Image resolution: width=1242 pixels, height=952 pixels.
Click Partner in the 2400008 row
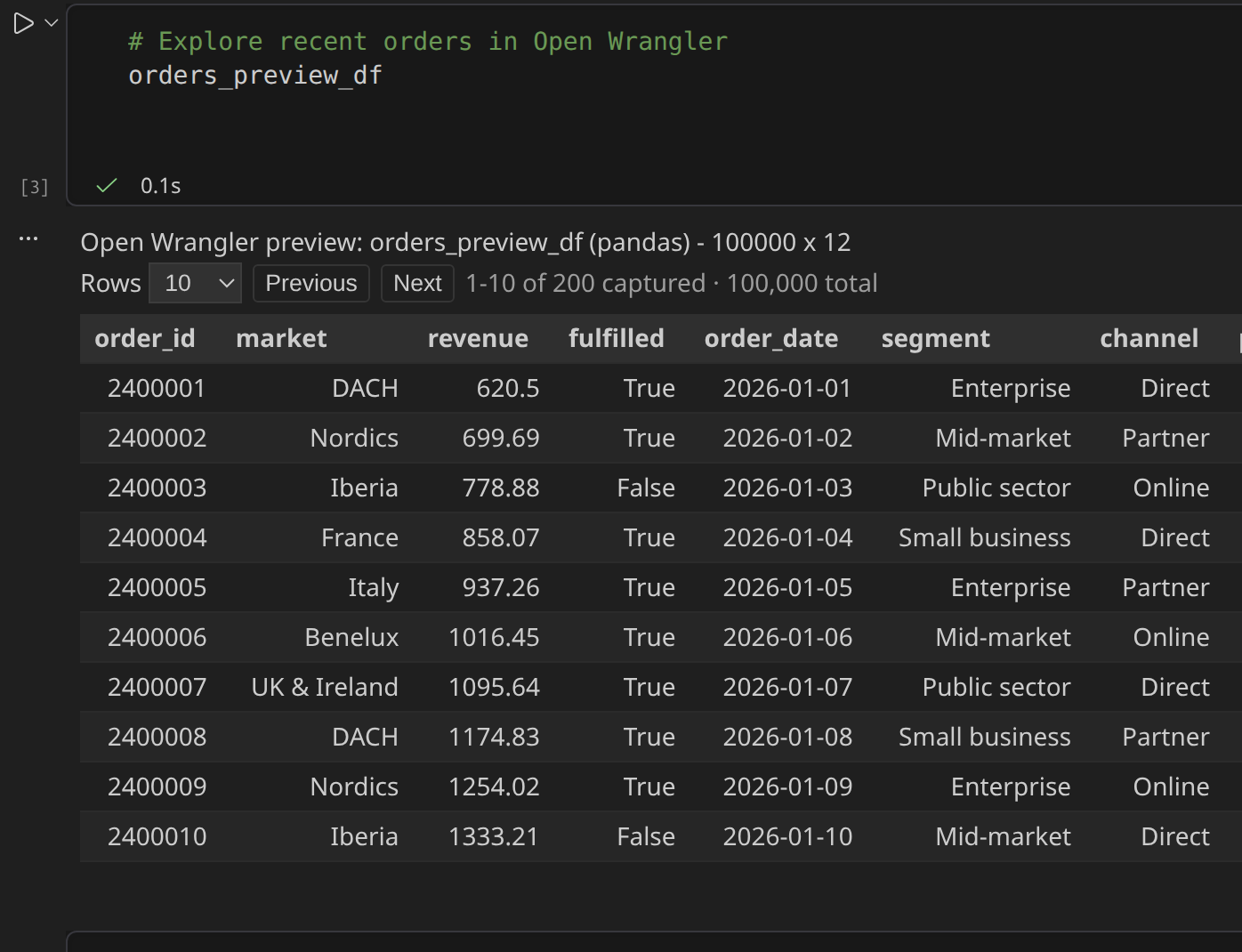pyautogui.click(x=1165, y=737)
